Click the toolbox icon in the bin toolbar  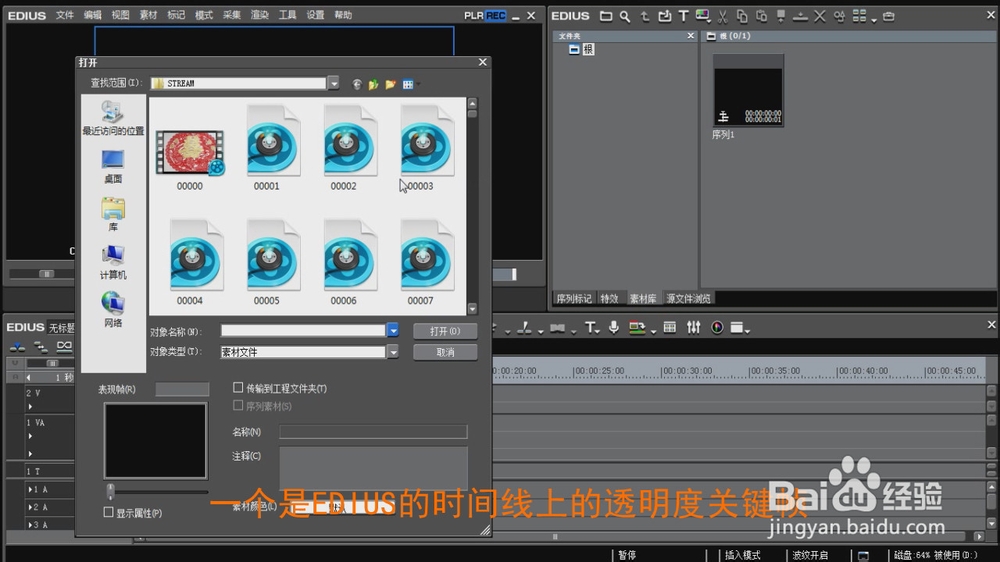(x=888, y=16)
